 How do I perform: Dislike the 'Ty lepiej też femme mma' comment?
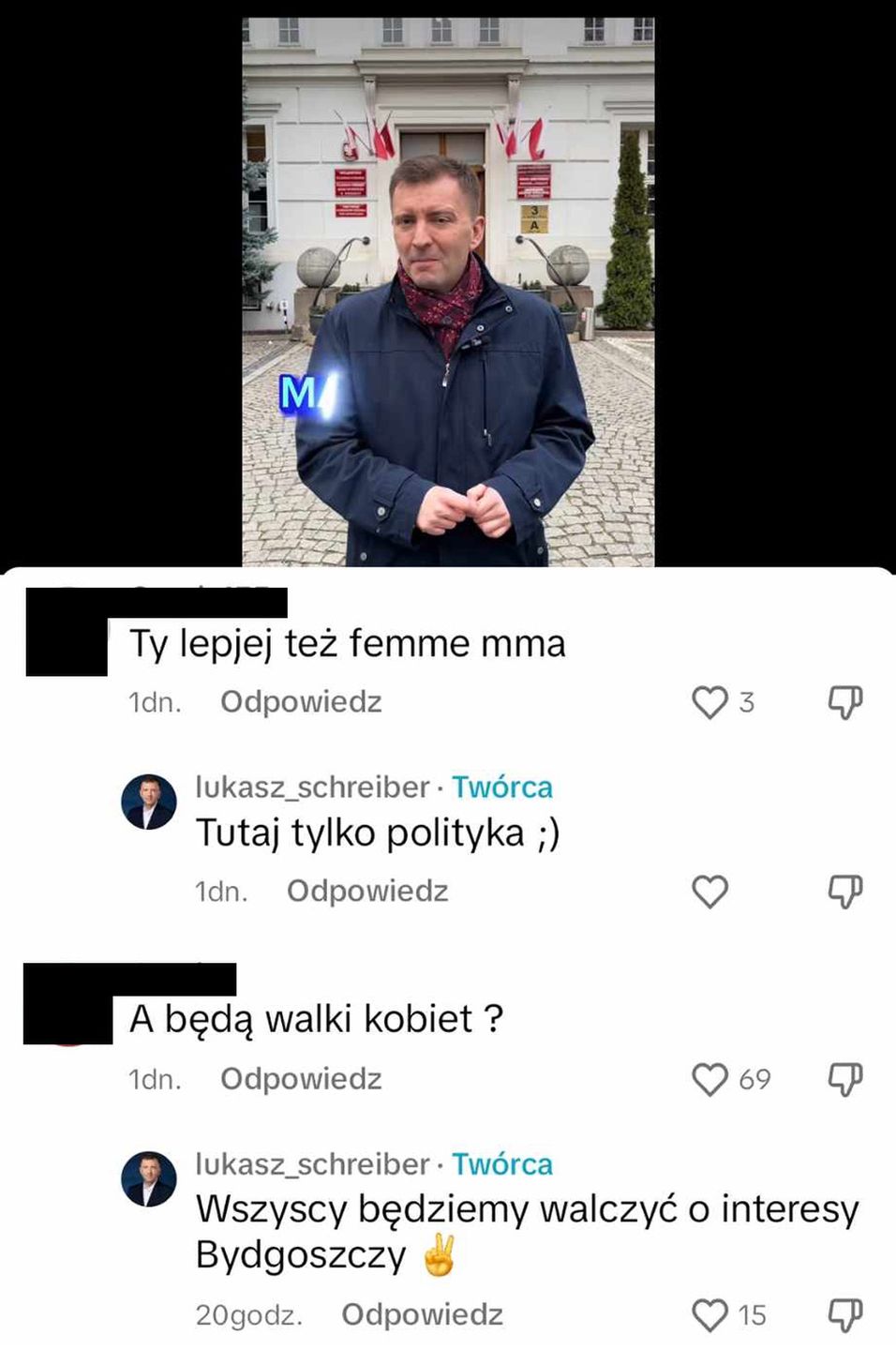coord(845,702)
